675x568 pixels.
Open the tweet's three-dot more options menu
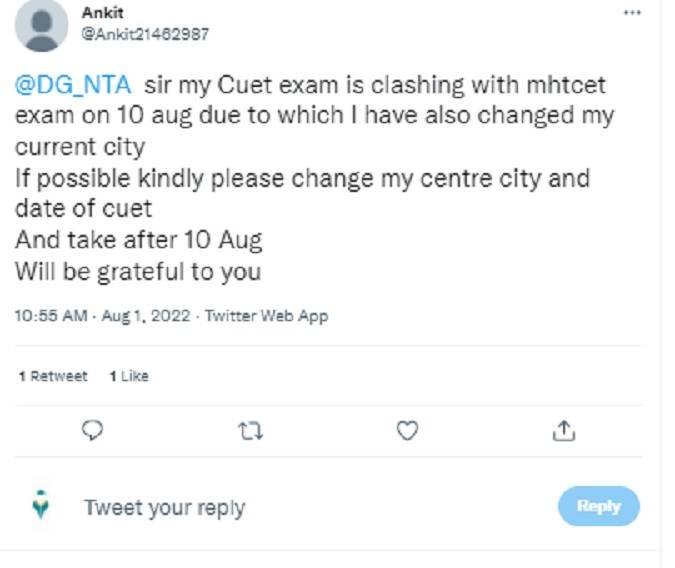click(x=631, y=13)
